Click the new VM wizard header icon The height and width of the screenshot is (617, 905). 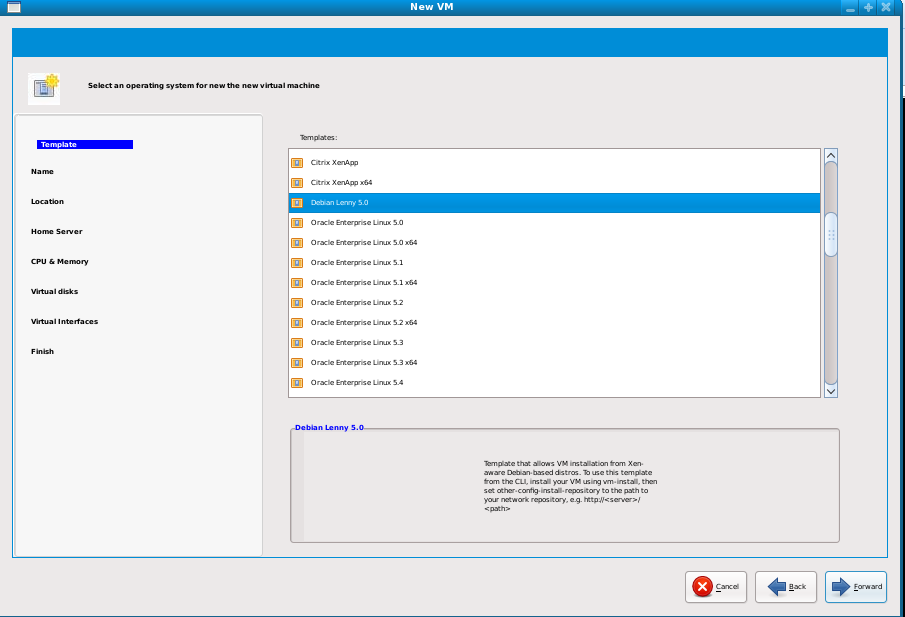pos(44,88)
